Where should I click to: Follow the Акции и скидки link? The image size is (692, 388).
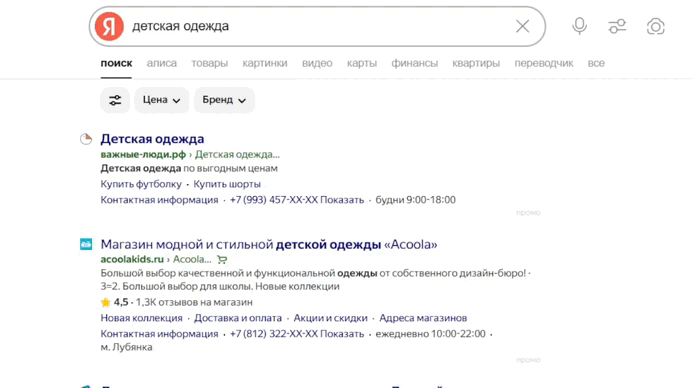[330, 318]
